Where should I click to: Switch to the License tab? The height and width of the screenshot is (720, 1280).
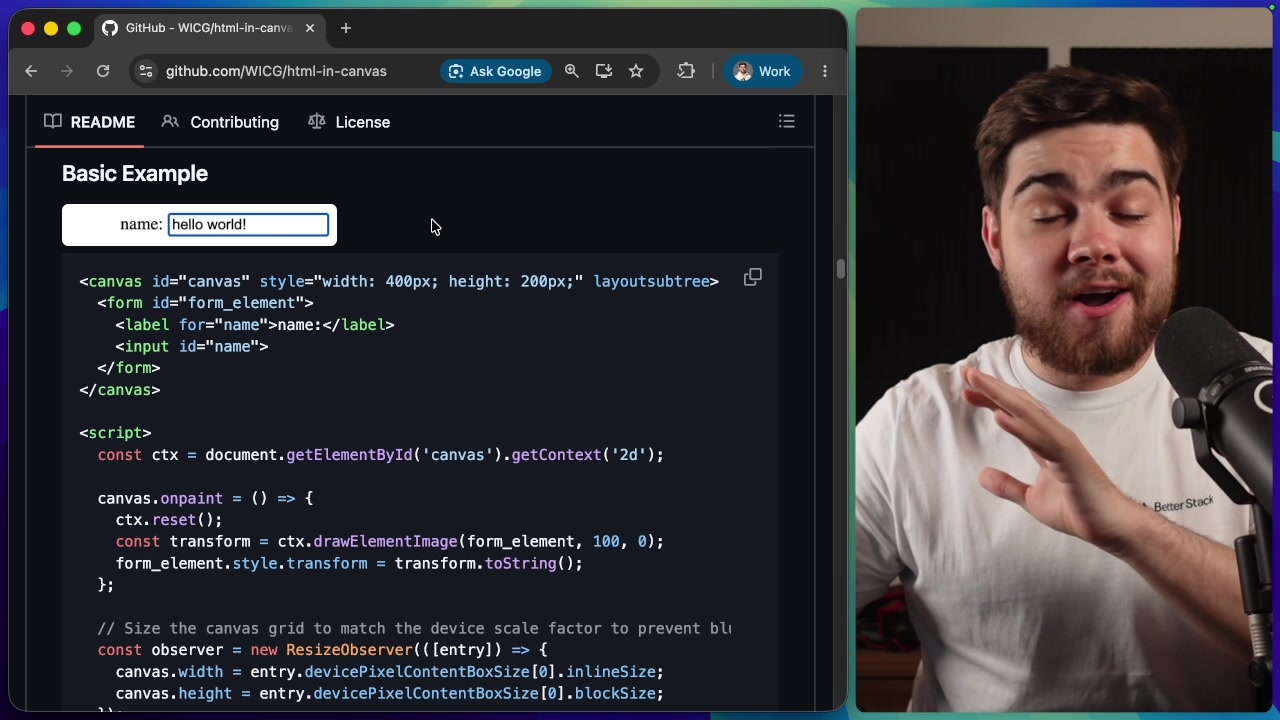pos(362,121)
